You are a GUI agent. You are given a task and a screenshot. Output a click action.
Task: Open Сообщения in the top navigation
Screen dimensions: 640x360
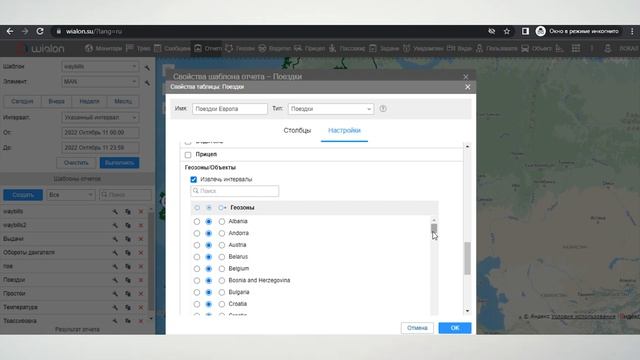pos(172,49)
